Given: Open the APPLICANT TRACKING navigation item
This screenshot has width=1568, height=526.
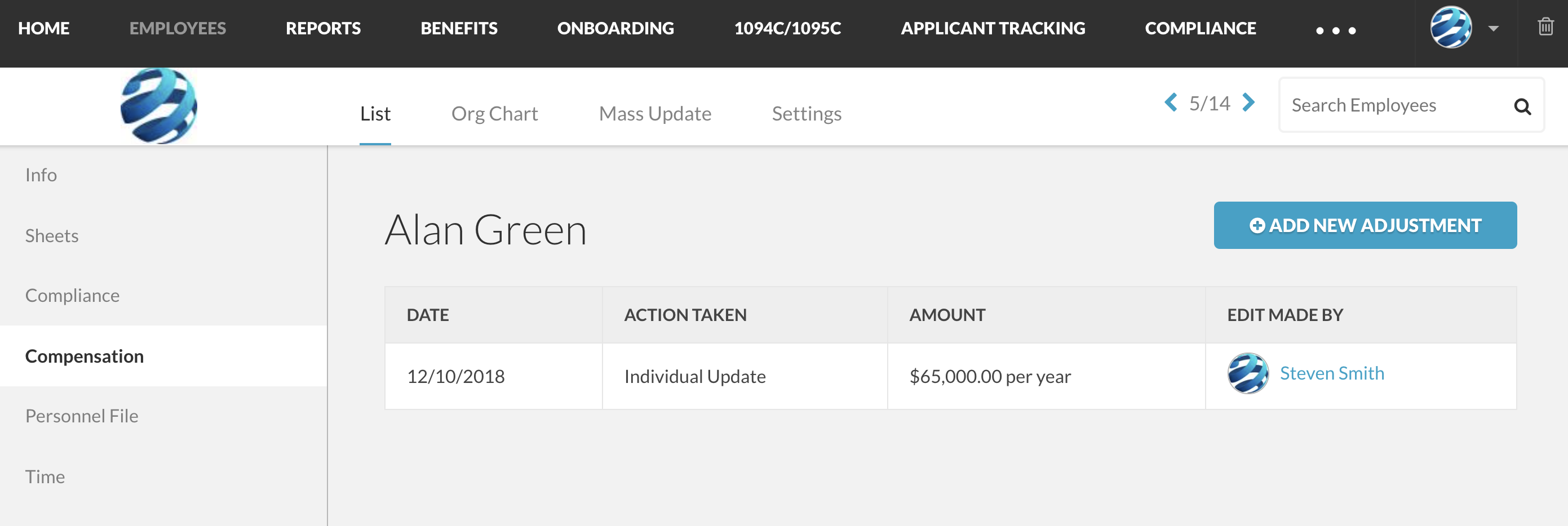Looking at the screenshot, I should pos(993,28).
